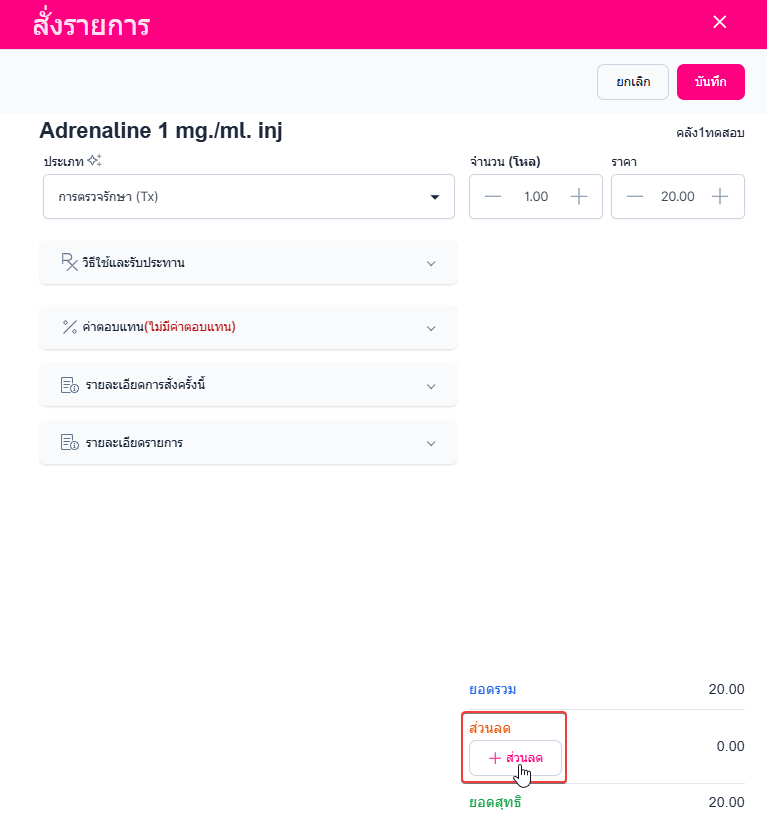Image resolution: width=767 pixels, height=824 pixels.
Task: Close the สั่งรายการ dialog
Action: click(x=719, y=23)
